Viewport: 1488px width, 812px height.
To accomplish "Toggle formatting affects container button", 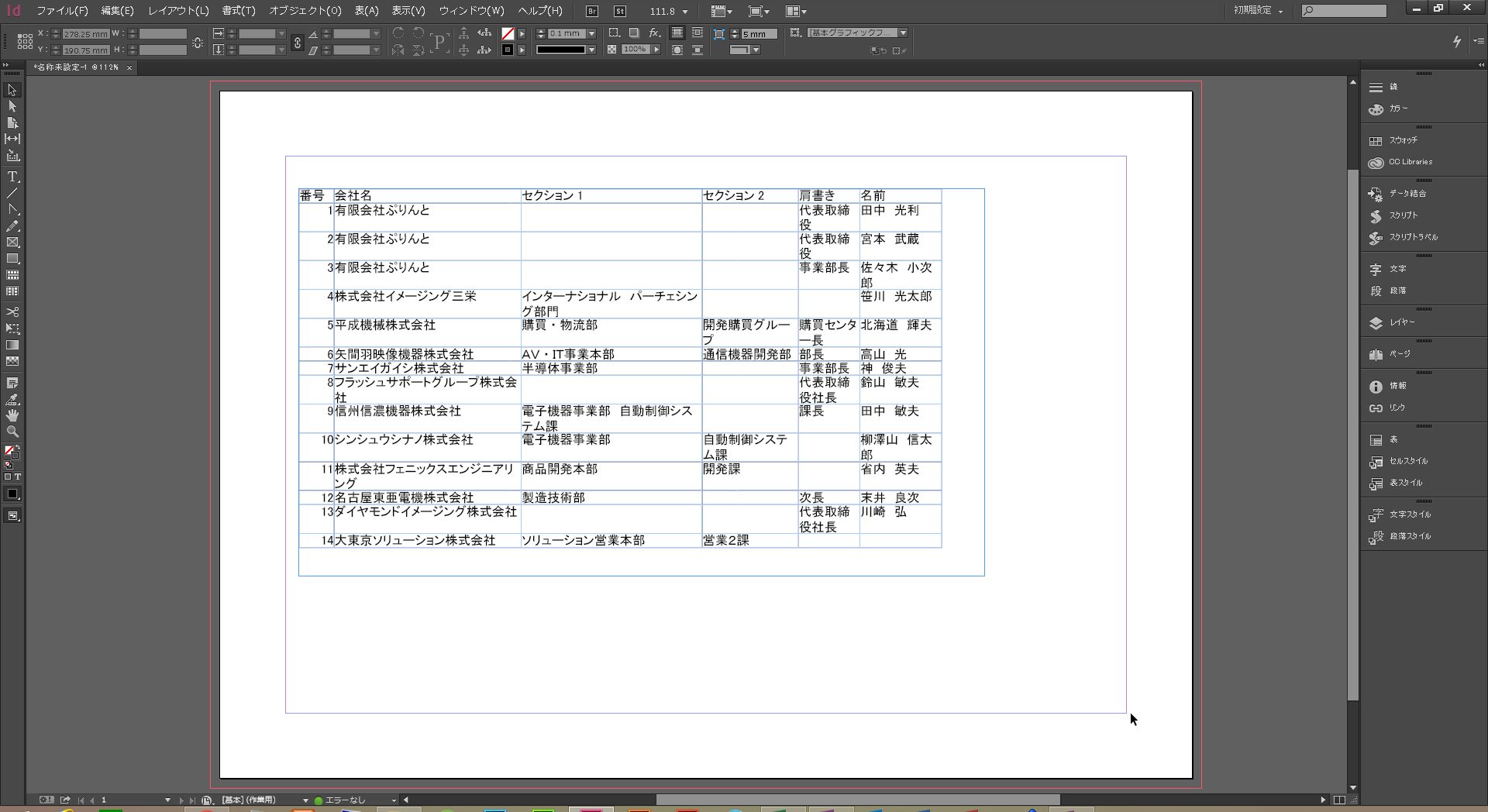I will coord(8,477).
